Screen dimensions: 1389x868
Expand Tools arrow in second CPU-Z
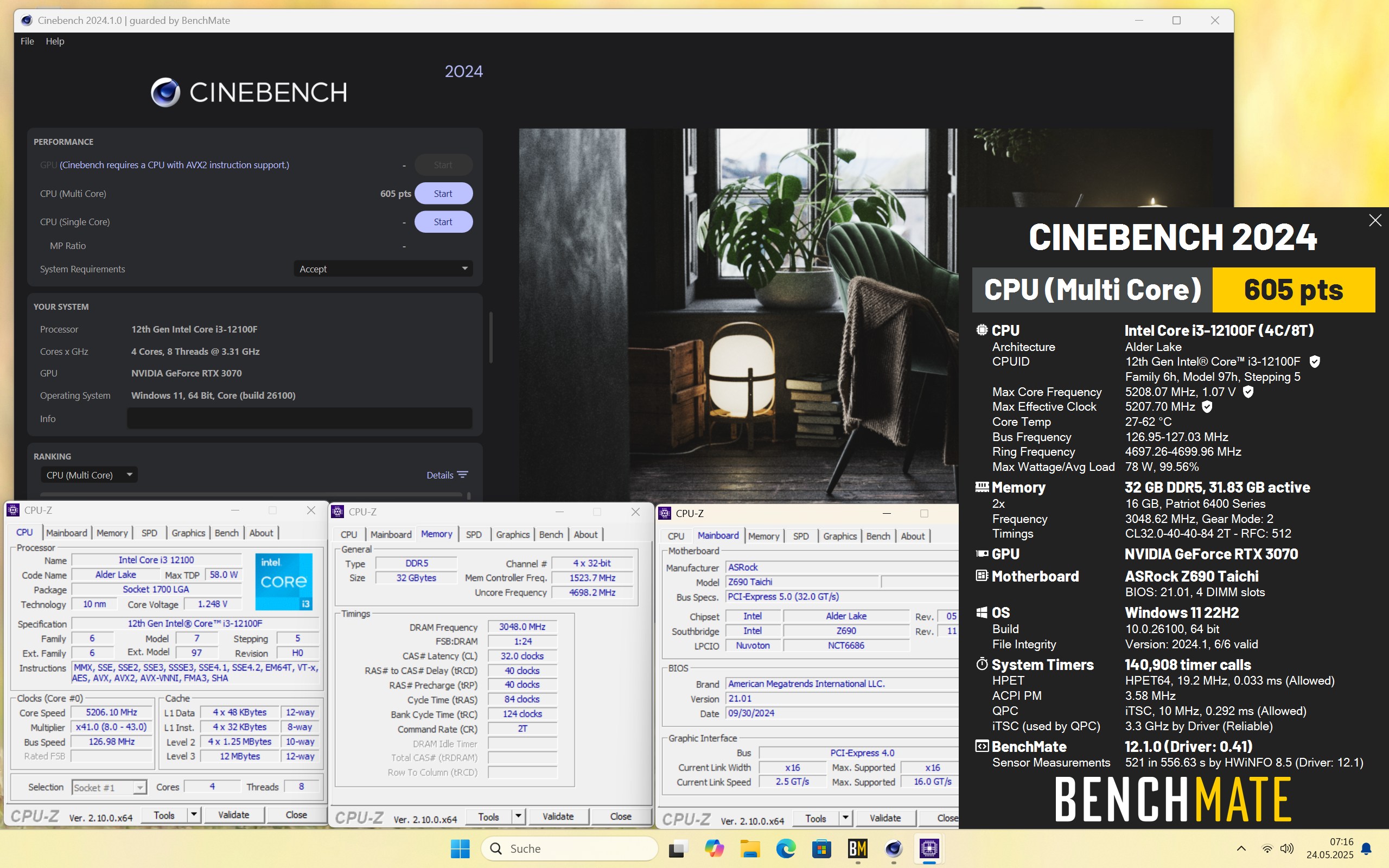[x=518, y=816]
